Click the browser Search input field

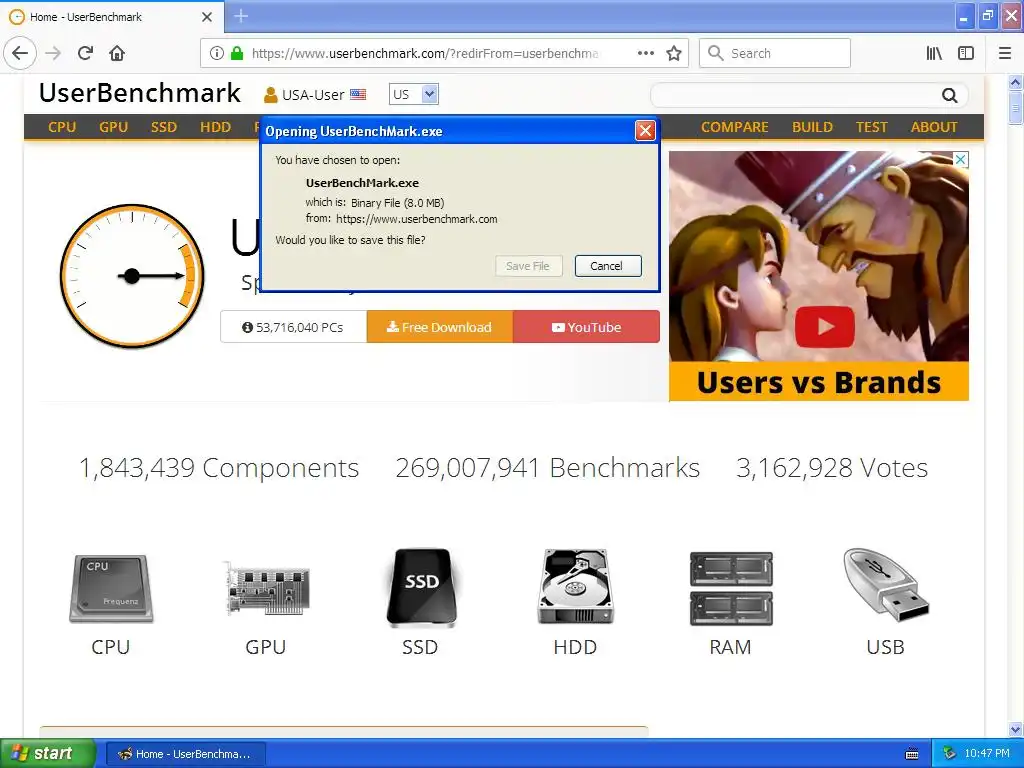coord(775,53)
